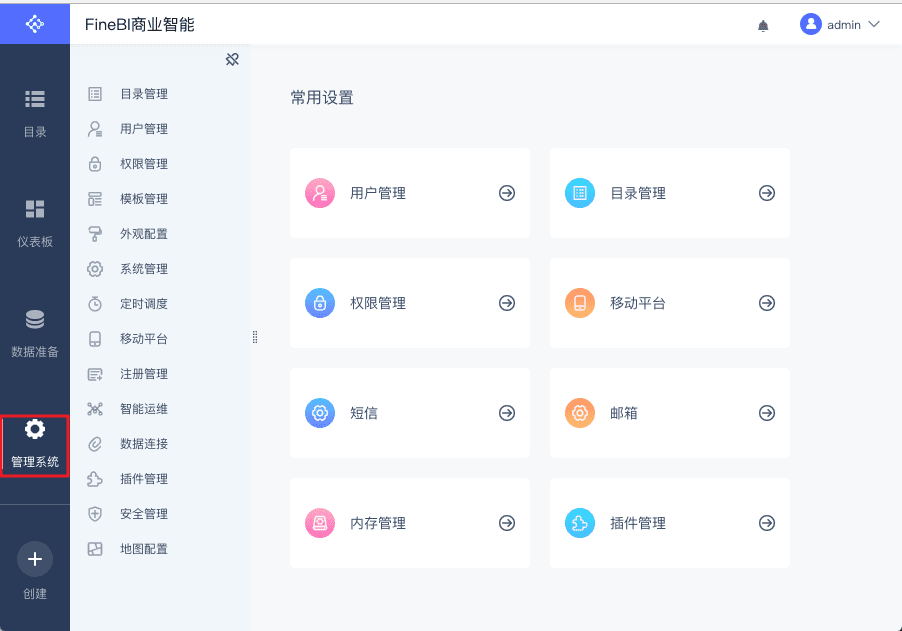This screenshot has height=631, width=902.
Task: Click the notification bell icon
Action: pos(764,25)
